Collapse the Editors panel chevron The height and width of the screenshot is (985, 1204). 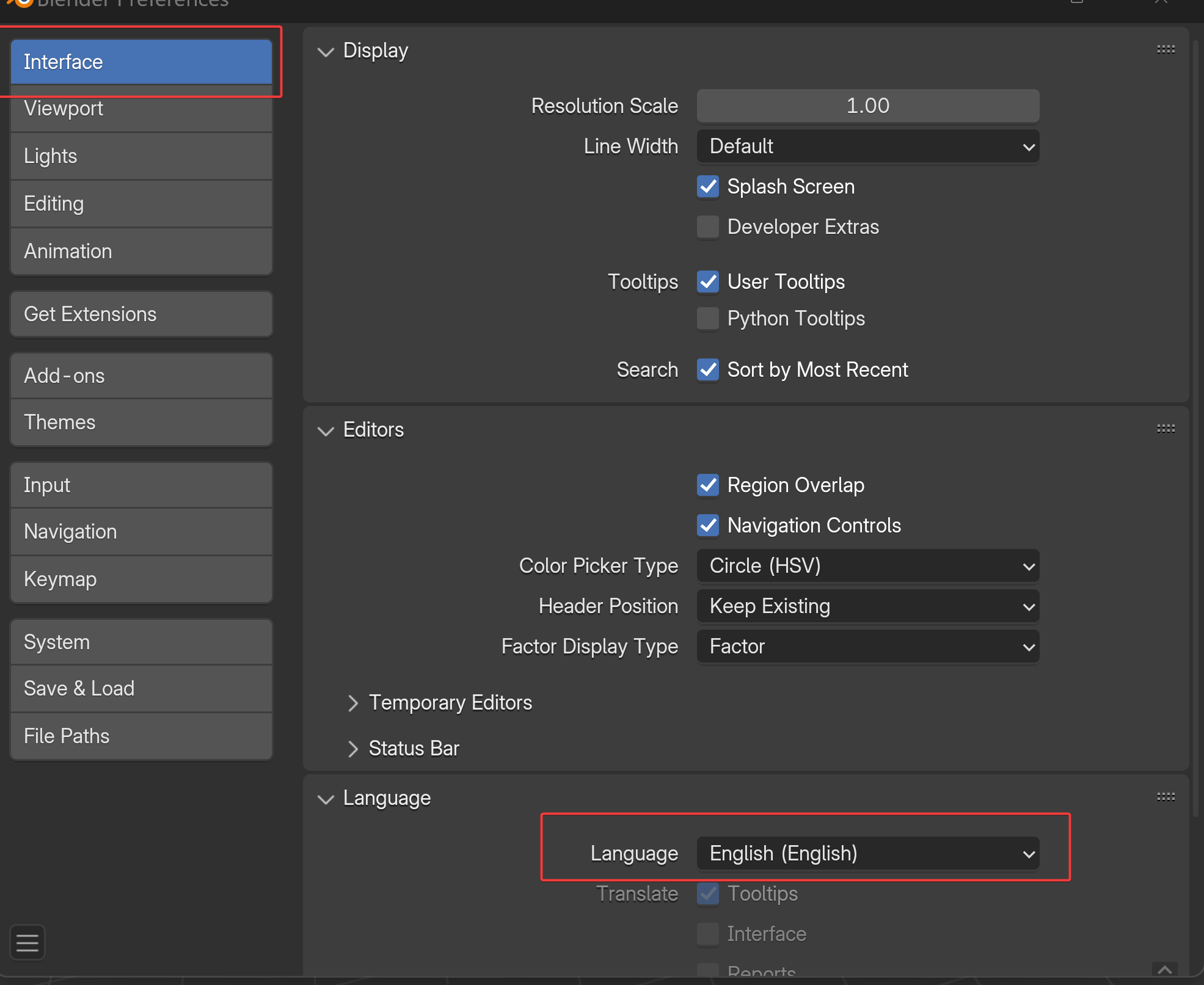tap(326, 431)
